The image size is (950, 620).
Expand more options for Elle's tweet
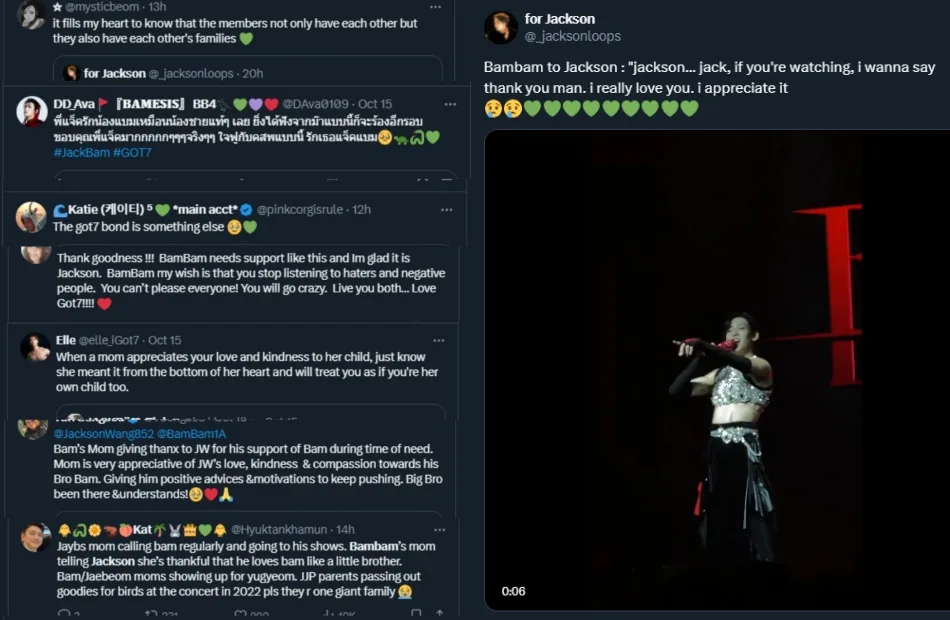434,340
